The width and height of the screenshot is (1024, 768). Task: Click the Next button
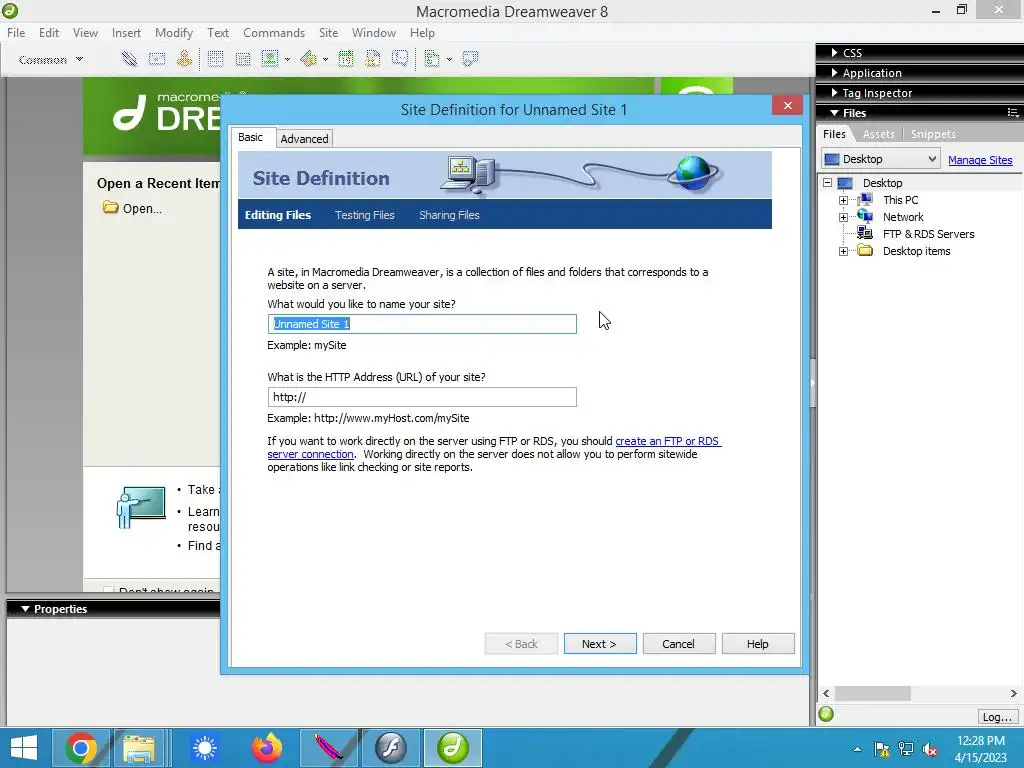pos(600,644)
